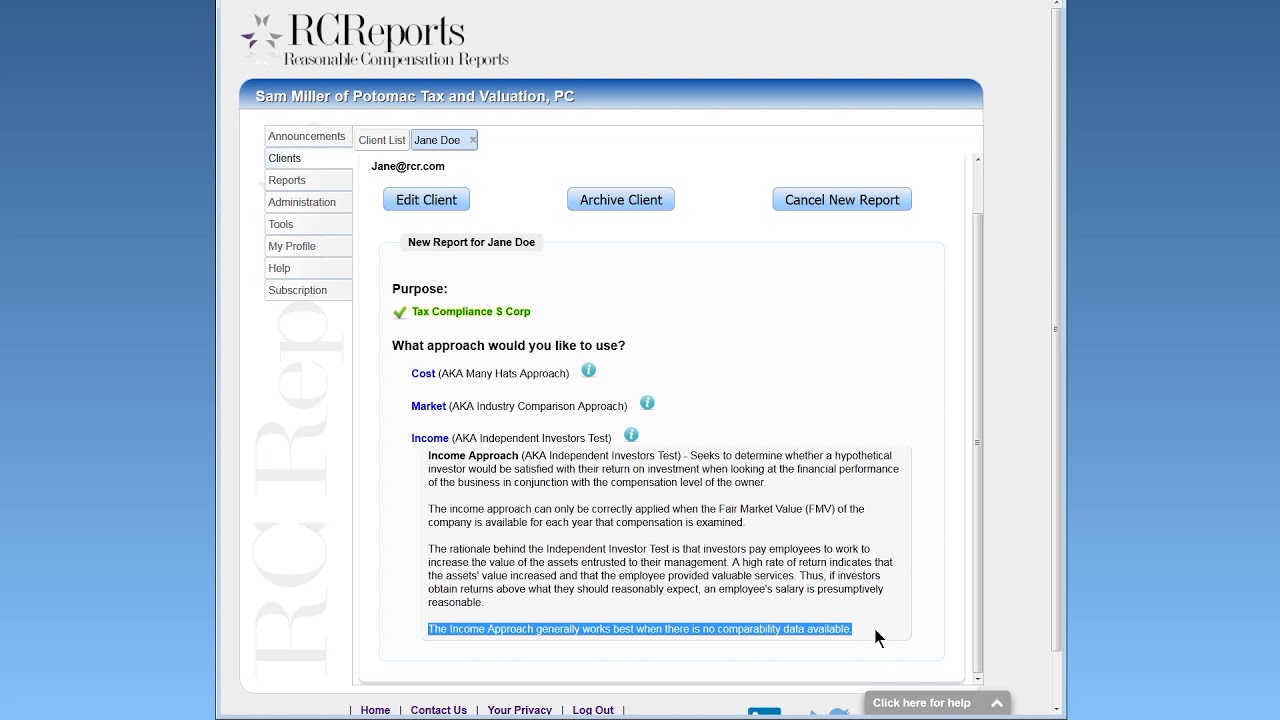
Task: Click the New Report for Jane Doe heading
Action: pos(471,242)
